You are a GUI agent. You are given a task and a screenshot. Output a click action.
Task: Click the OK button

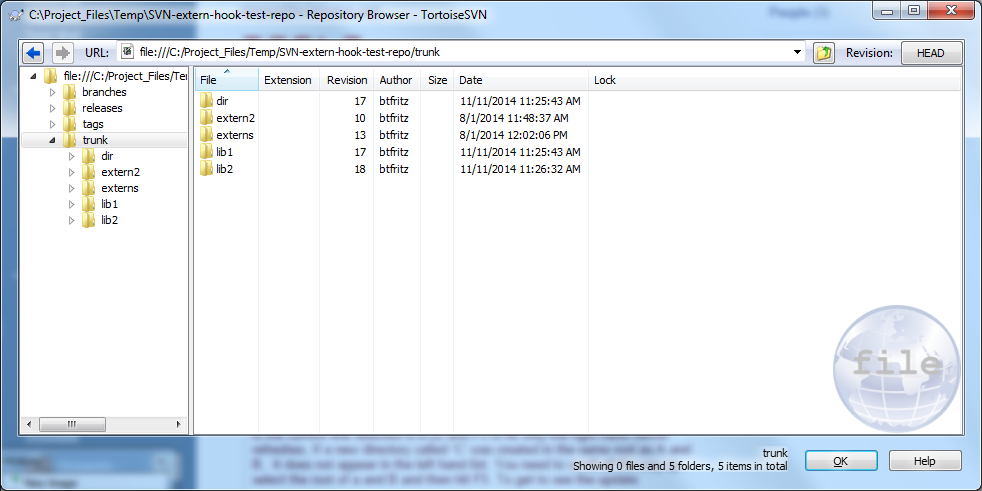tap(840, 461)
